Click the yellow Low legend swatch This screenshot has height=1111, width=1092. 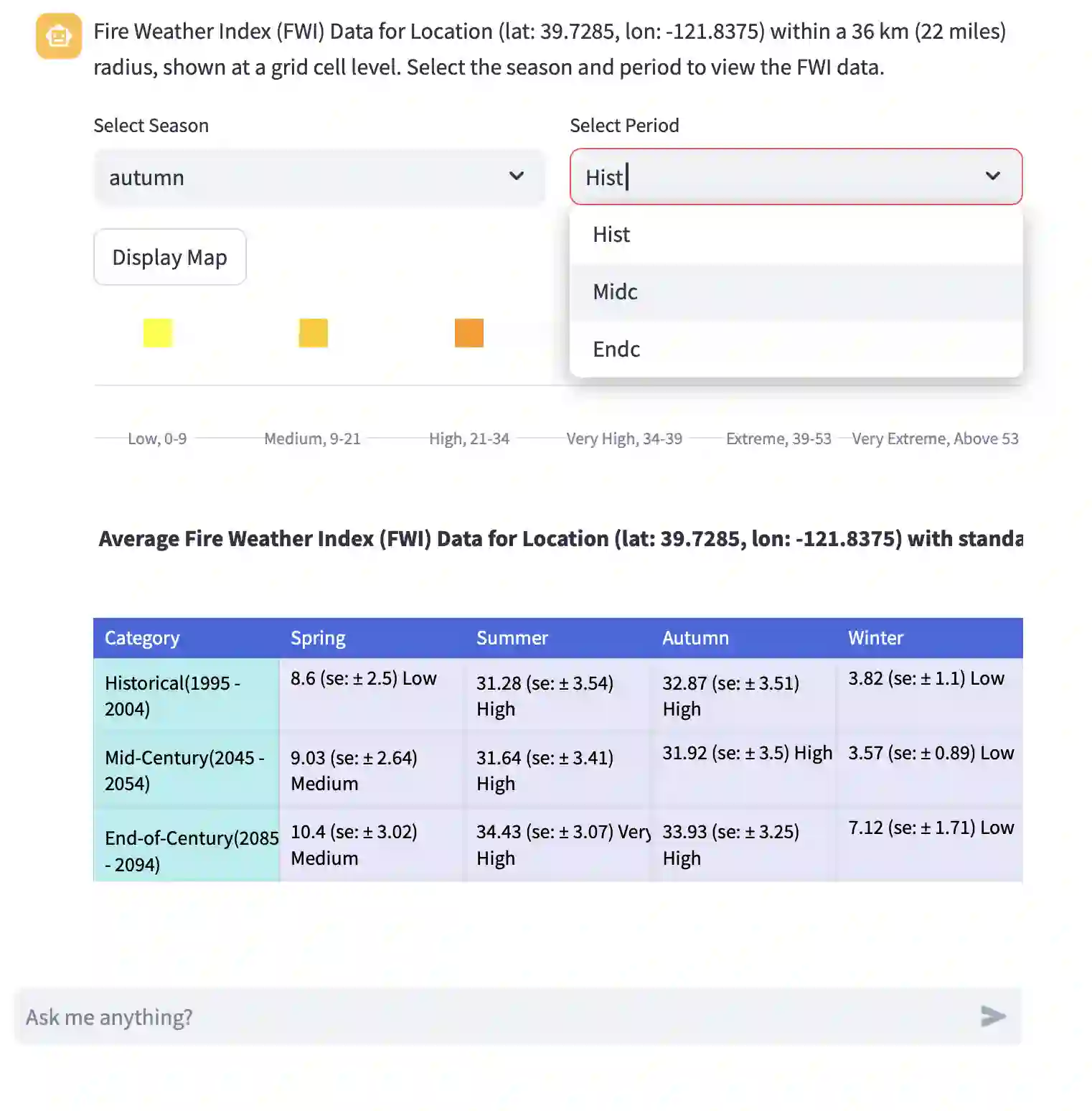[158, 333]
